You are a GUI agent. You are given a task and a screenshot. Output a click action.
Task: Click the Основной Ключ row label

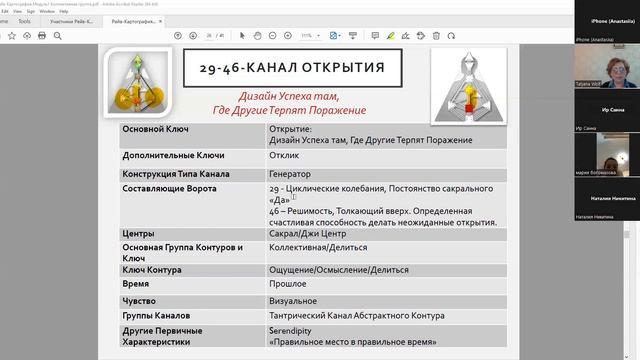point(156,129)
